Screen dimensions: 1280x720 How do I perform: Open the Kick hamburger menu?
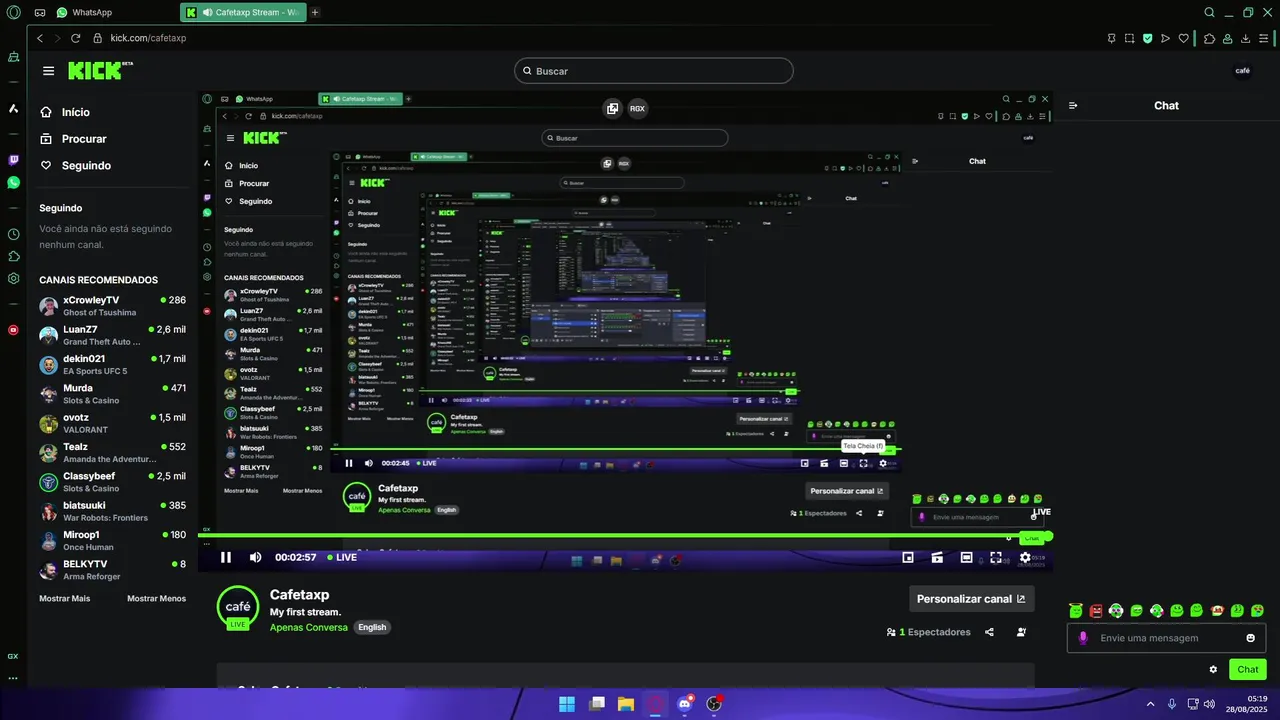point(48,71)
